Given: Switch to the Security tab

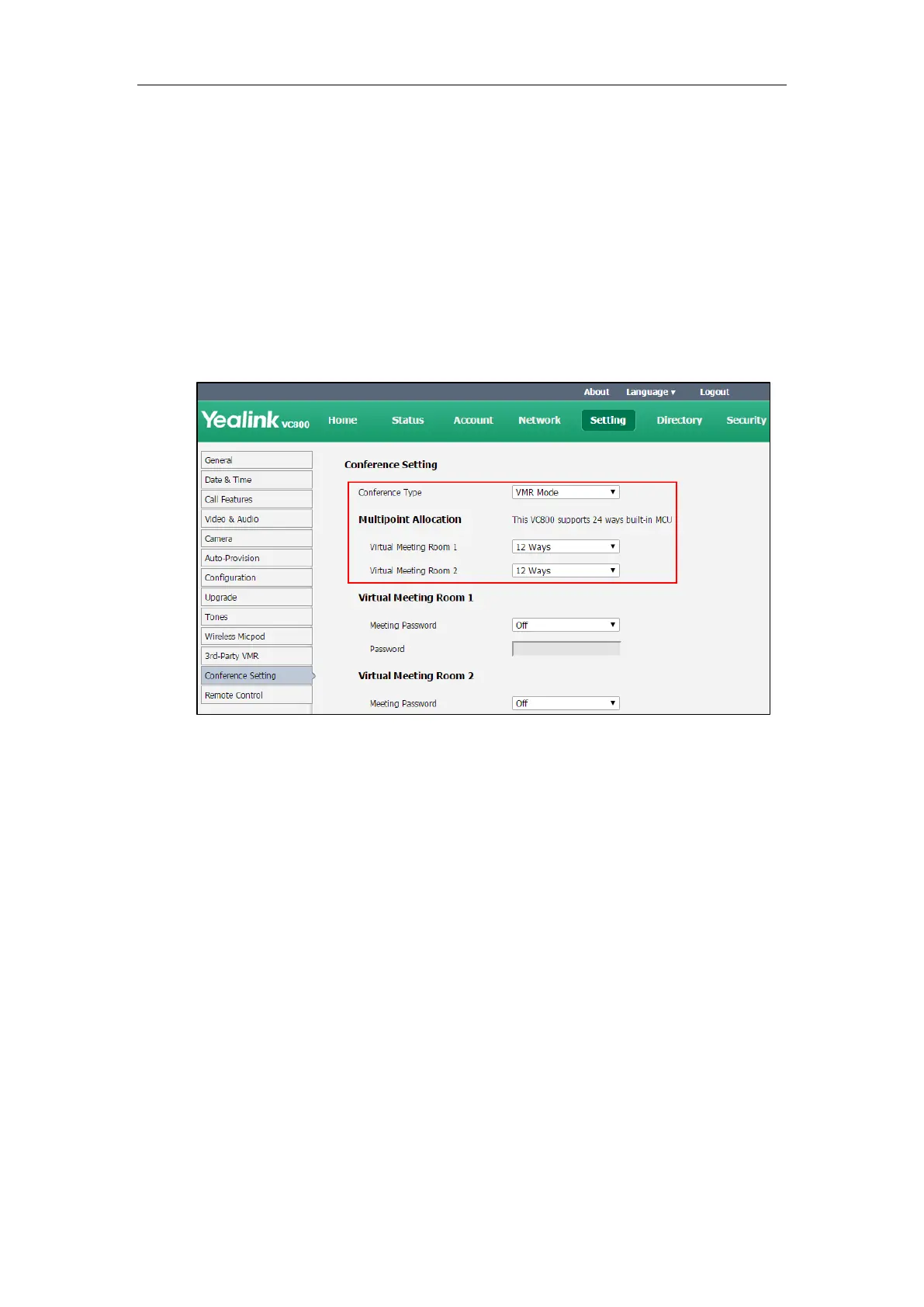Looking at the screenshot, I should point(746,420).
